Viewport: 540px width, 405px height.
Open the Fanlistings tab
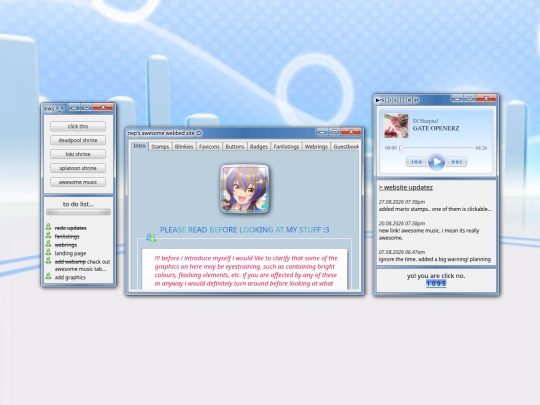pyautogui.click(x=286, y=147)
